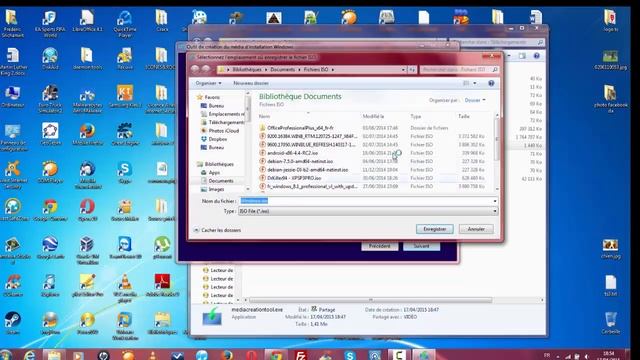Open the µTorrent desktop icon
Screen dimensions: 640x360
point(162,248)
